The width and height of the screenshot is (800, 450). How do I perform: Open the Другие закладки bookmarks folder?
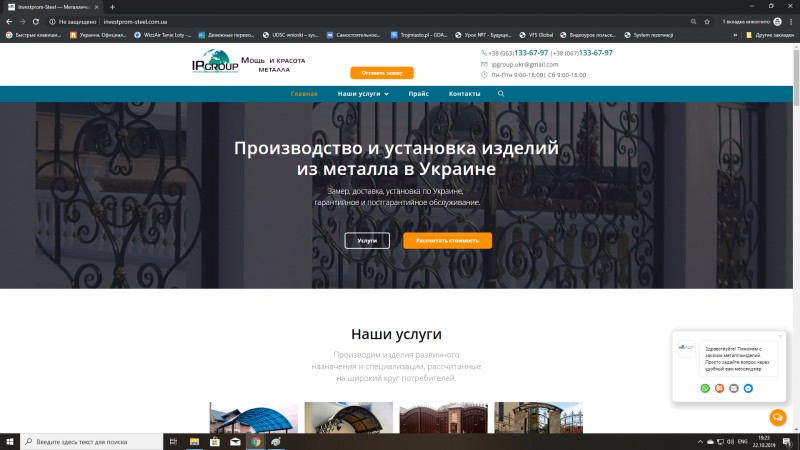770,35
